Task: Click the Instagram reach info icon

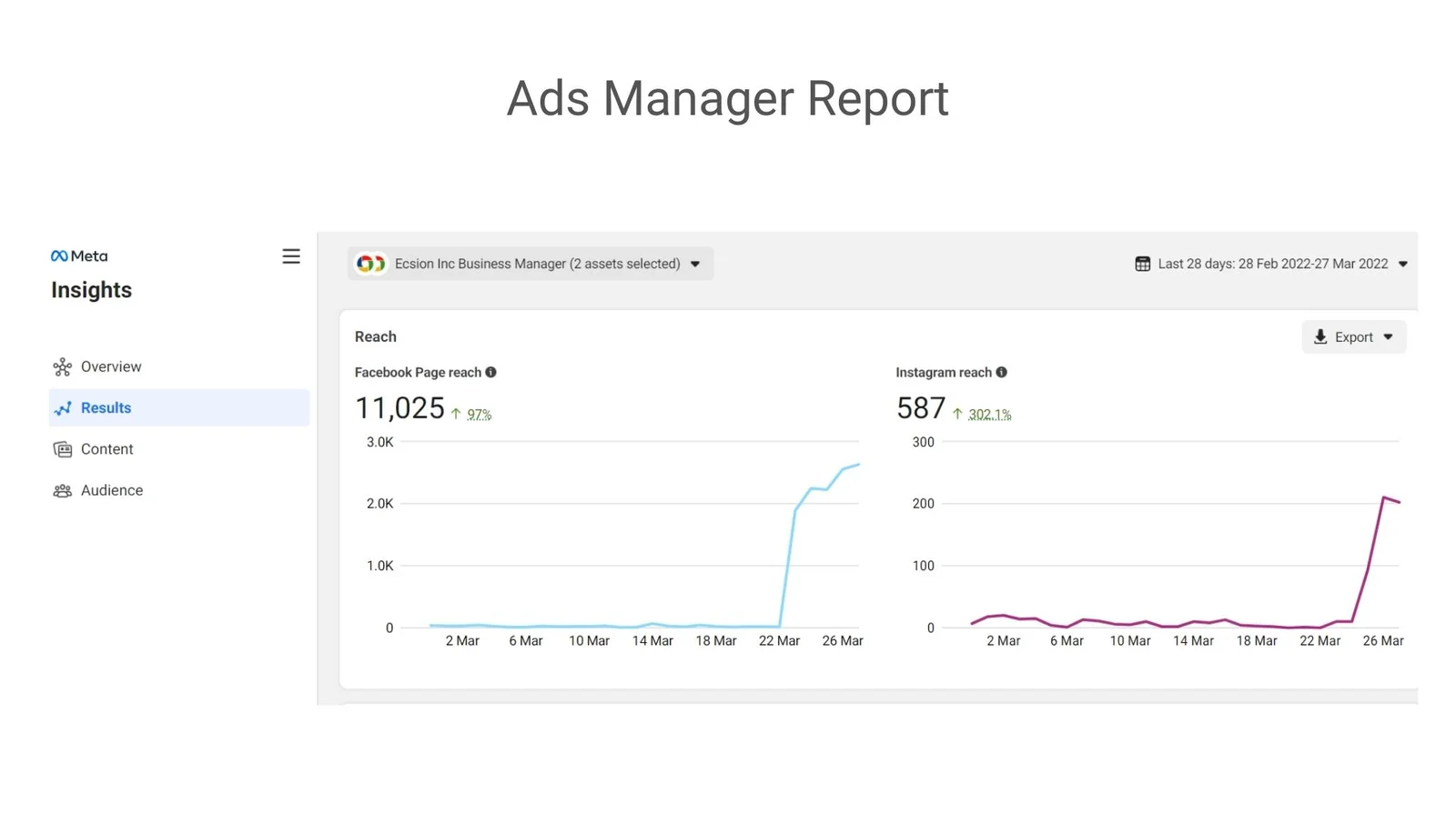Action: pyautogui.click(x=1001, y=372)
